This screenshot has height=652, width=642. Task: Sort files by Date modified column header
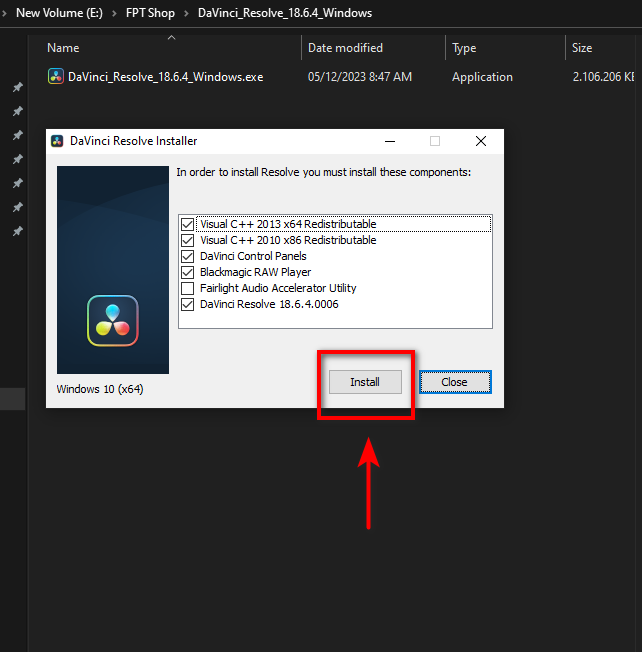point(345,48)
